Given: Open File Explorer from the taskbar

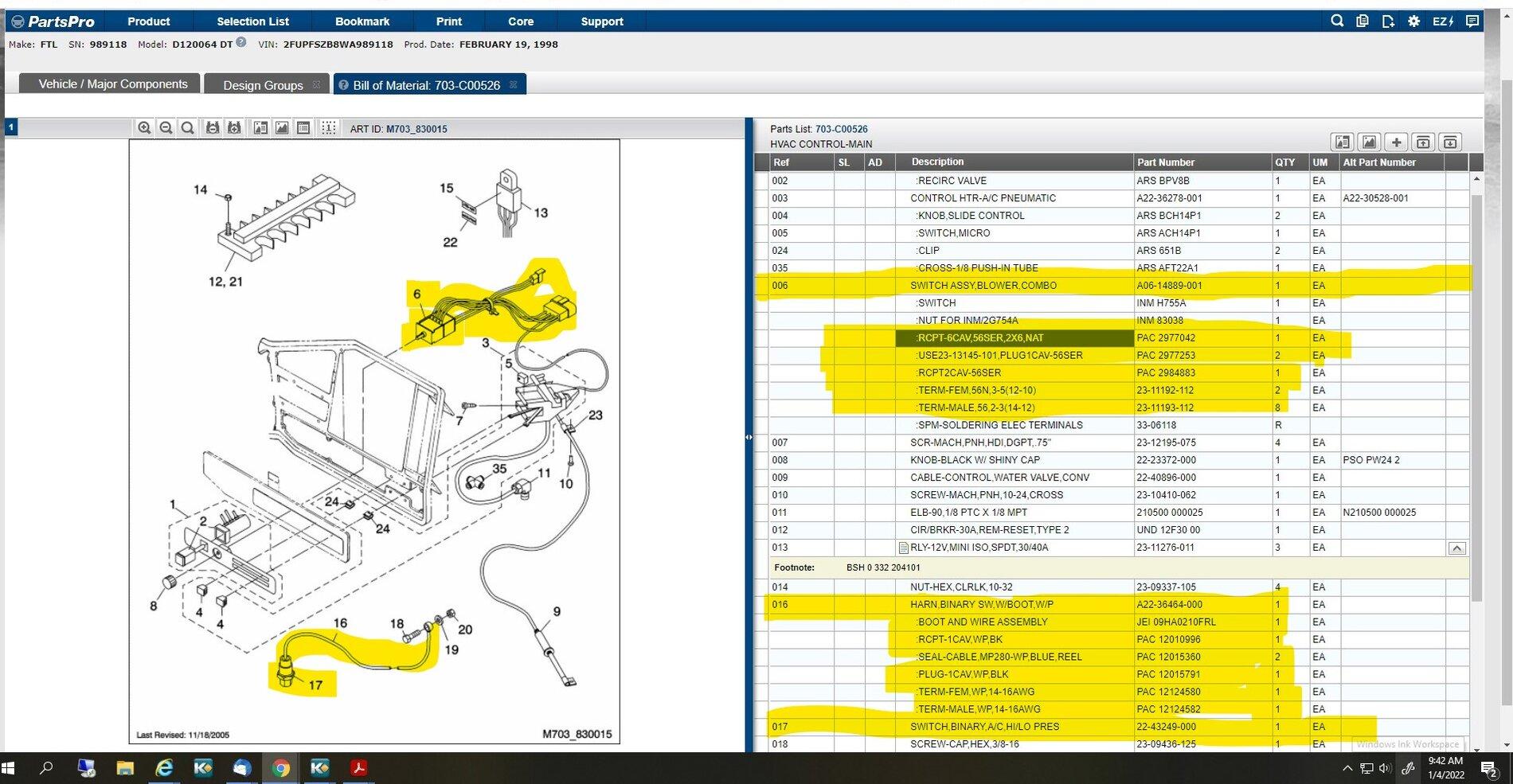Looking at the screenshot, I should 125,768.
